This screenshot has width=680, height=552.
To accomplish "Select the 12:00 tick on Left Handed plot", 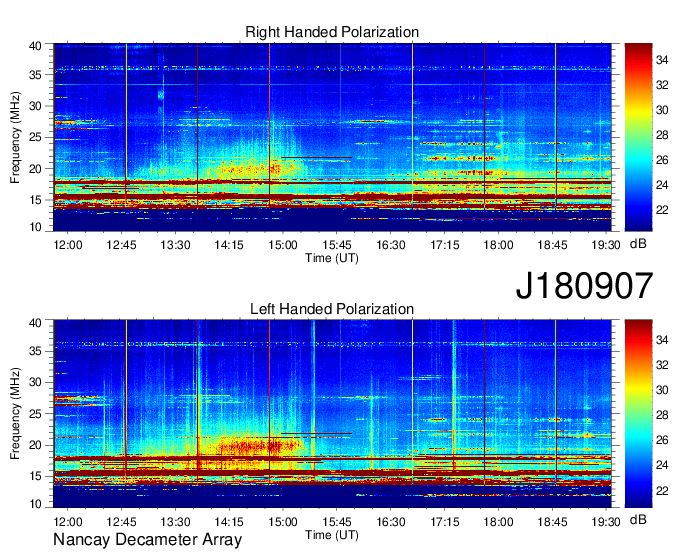I will coord(68,521).
